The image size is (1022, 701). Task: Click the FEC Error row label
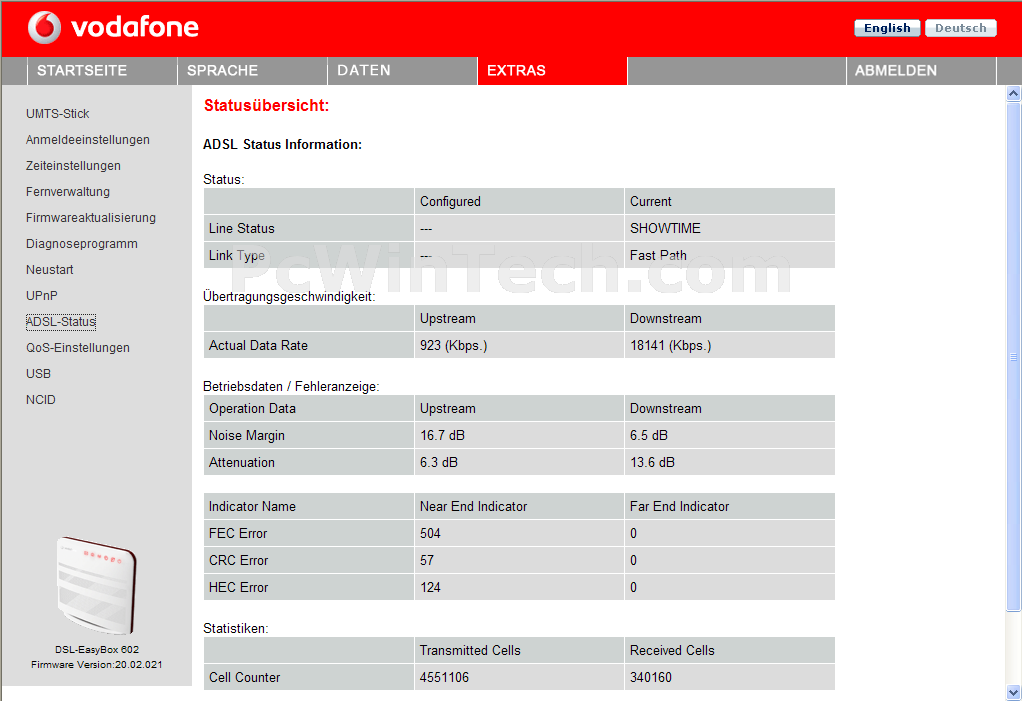[238, 534]
